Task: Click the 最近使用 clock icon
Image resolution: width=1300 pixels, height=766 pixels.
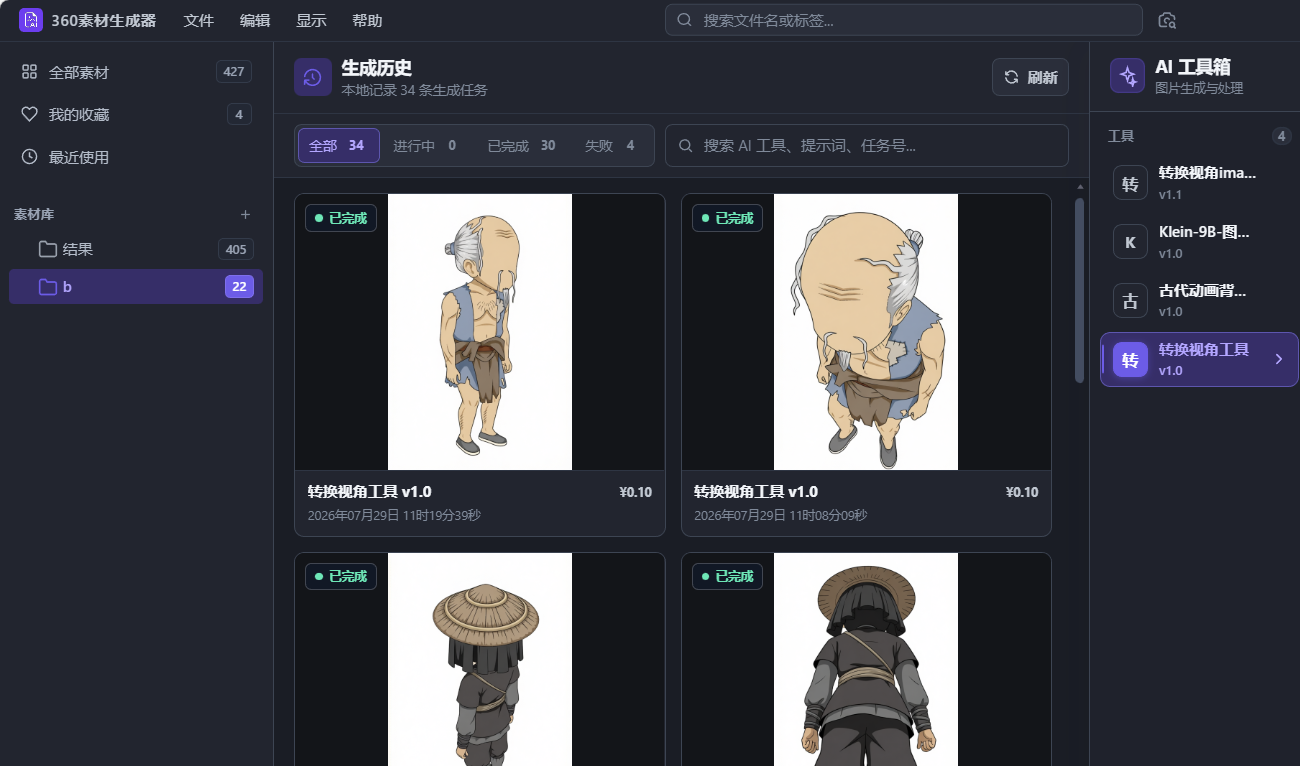Action: tap(29, 156)
